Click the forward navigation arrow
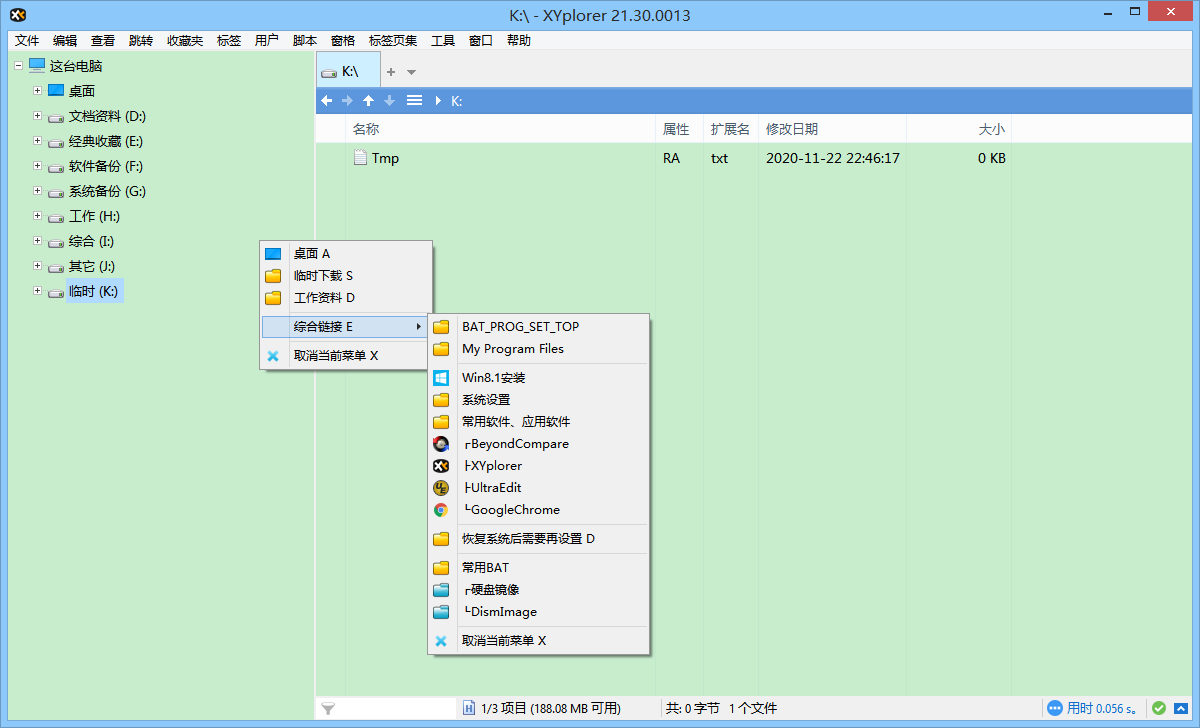Image resolution: width=1200 pixels, height=728 pixels. coord(347,100)
